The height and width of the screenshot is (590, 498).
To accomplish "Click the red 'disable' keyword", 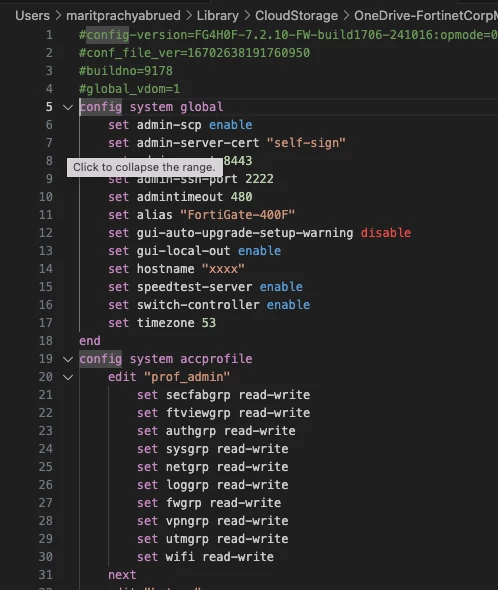I will pyautogui.click(x=385, y=233).
